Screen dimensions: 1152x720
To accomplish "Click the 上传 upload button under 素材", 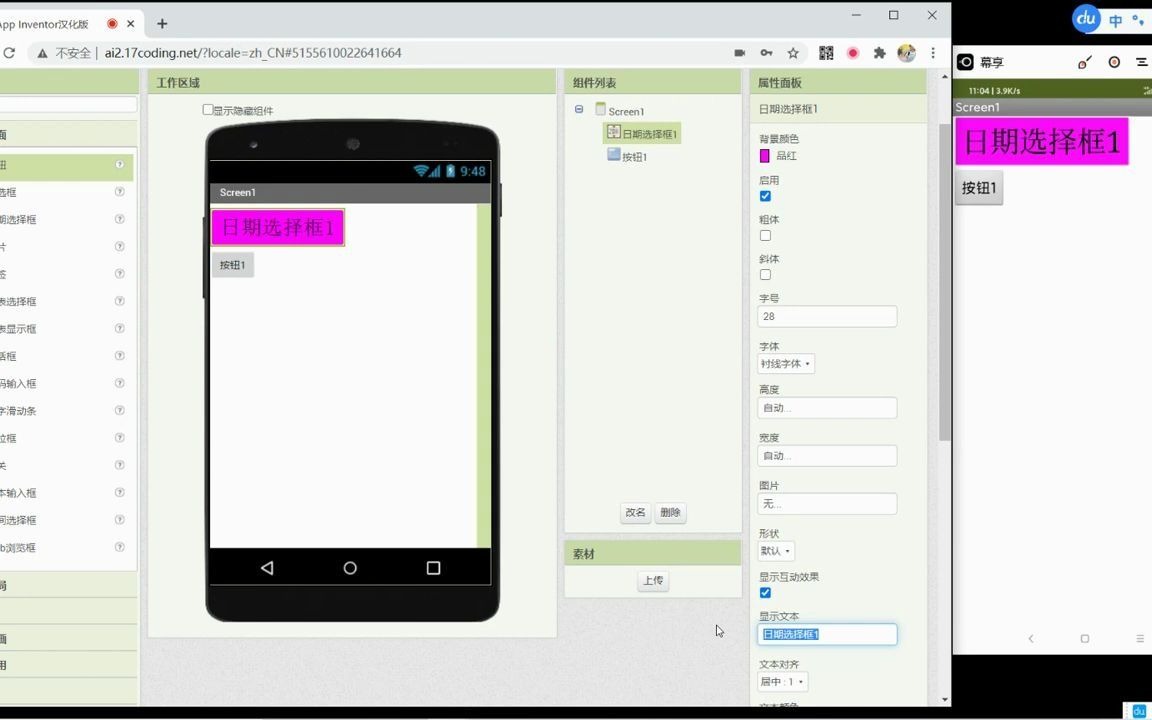I will point(652,580).
